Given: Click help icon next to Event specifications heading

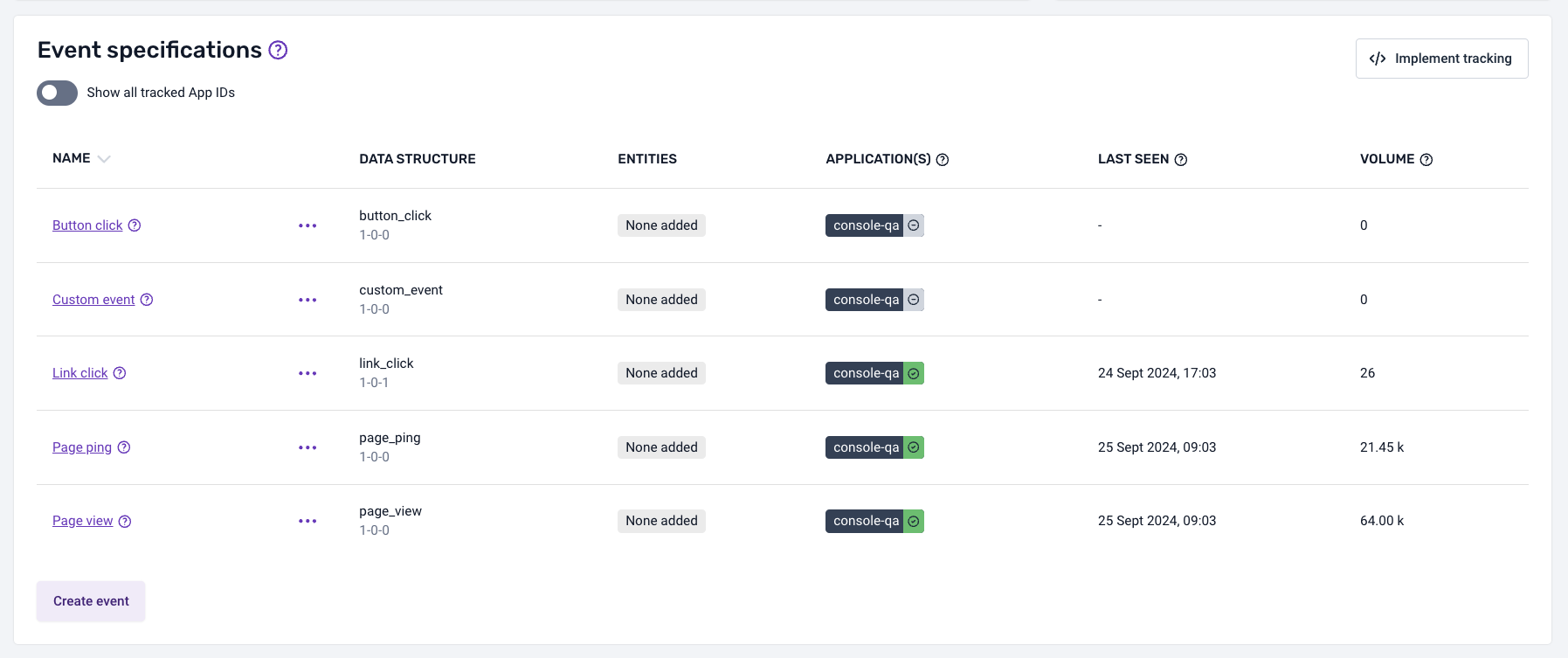Looking at the screenshot, I should point(278,51).
